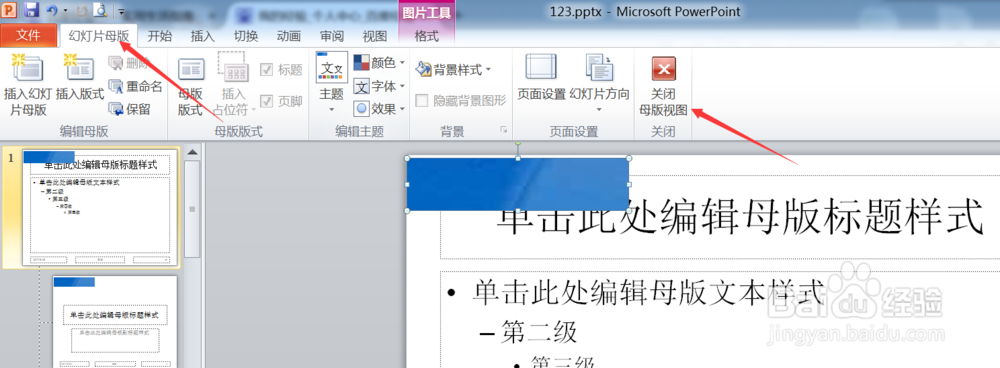
Task: Open the 效果 theme effects dropdown
Action: point(380,109)
